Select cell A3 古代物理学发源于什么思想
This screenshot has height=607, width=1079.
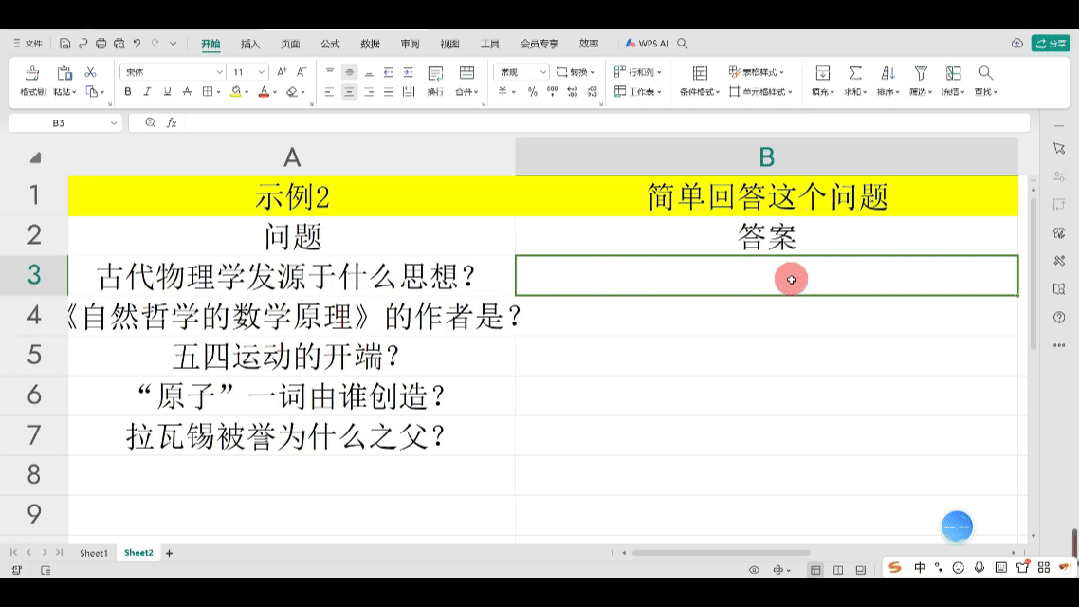click(x=292, y=276)
